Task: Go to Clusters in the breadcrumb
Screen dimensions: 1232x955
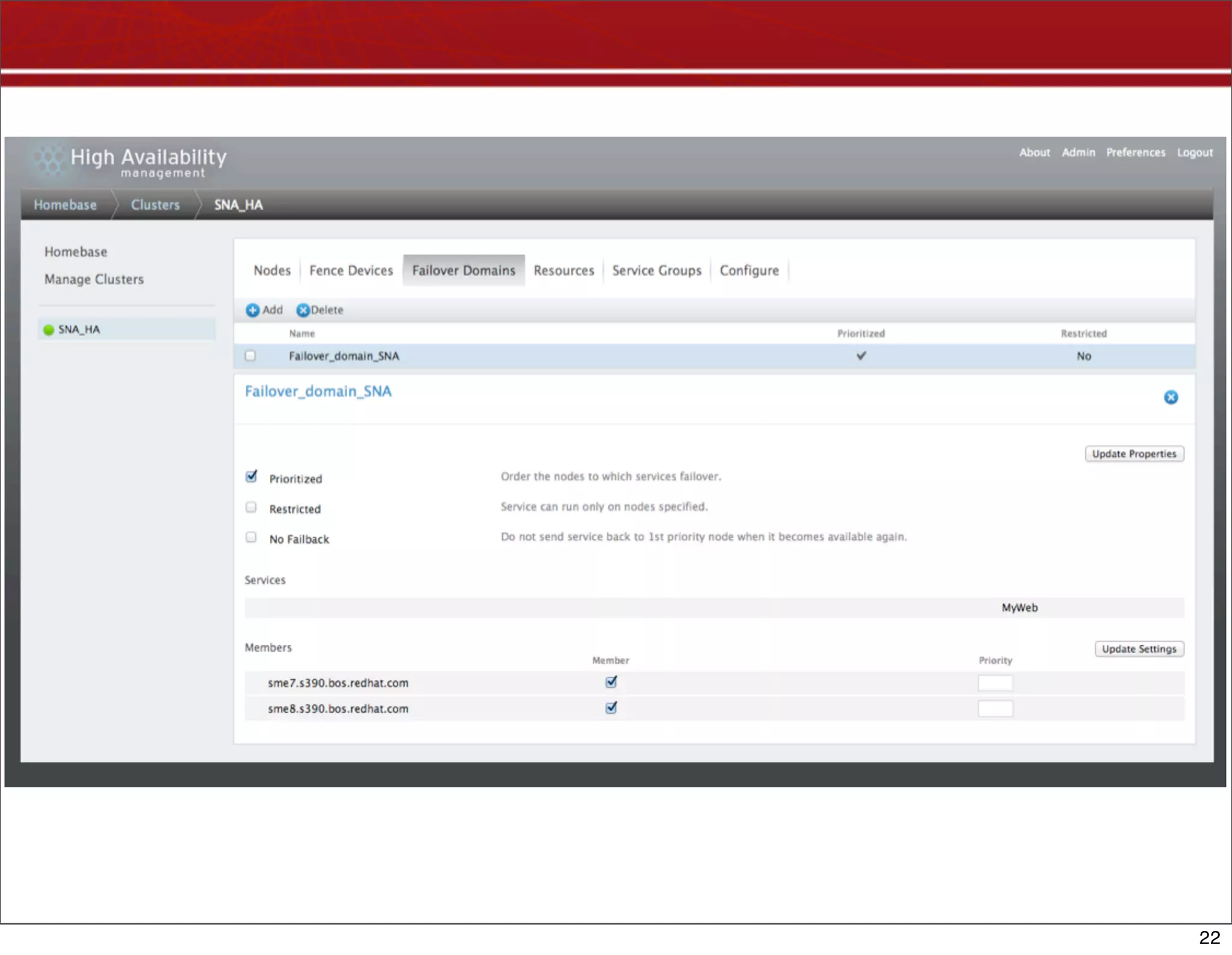Action: pyautogui.click(x=155, y=205)
